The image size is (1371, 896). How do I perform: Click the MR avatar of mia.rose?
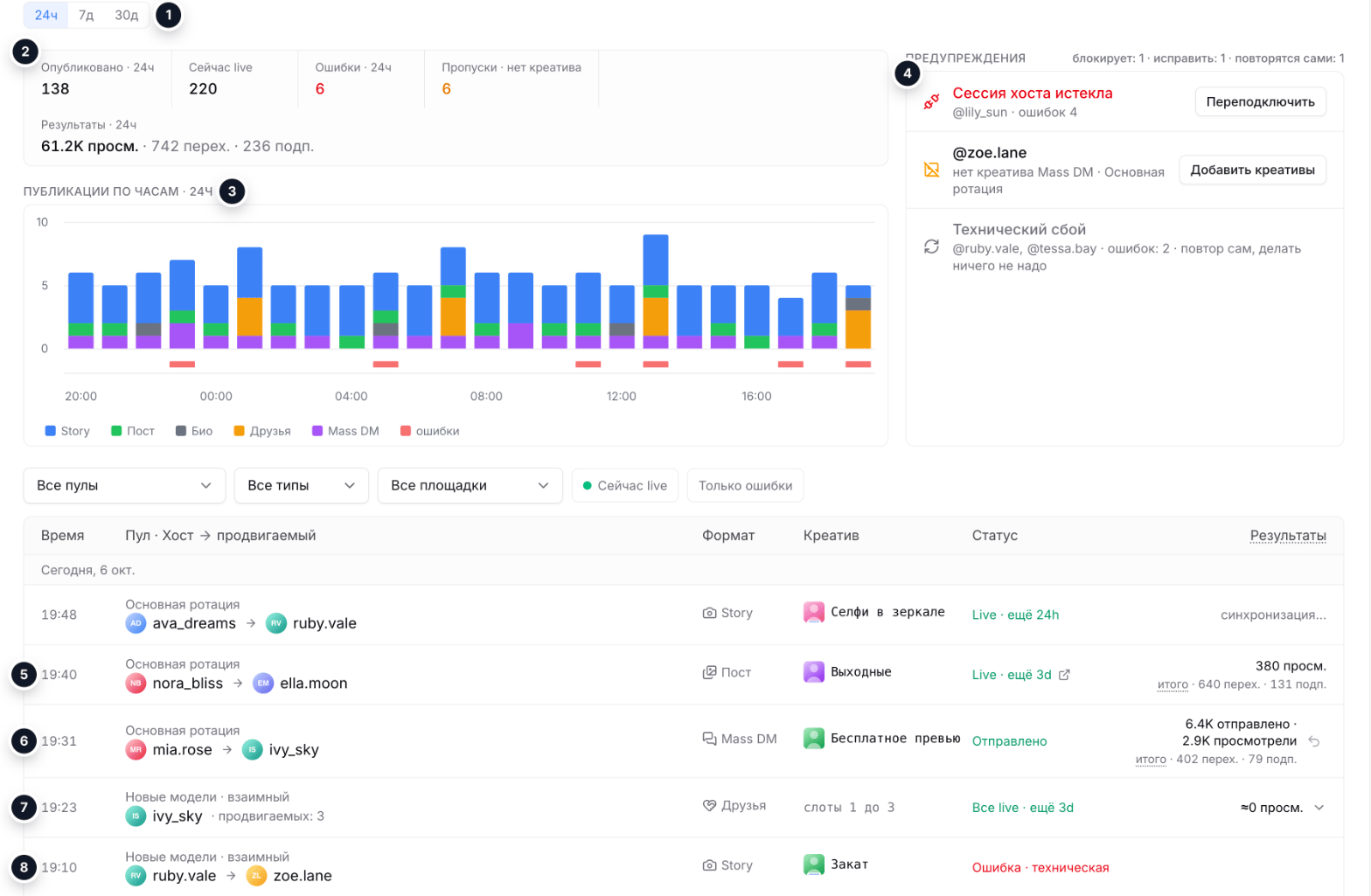pyautogui.click(x=136, y=750)
